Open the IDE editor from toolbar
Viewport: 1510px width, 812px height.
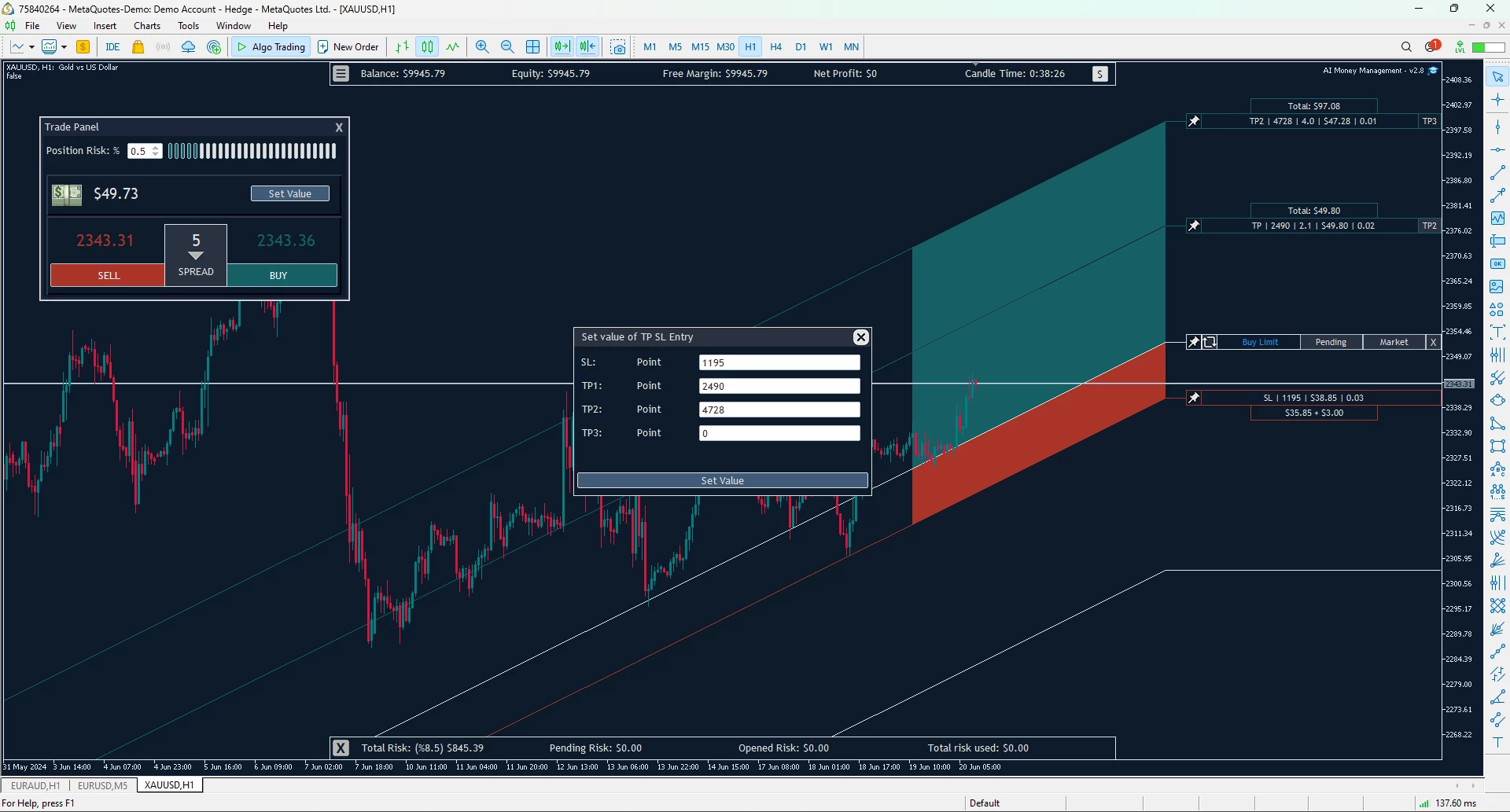112,47
